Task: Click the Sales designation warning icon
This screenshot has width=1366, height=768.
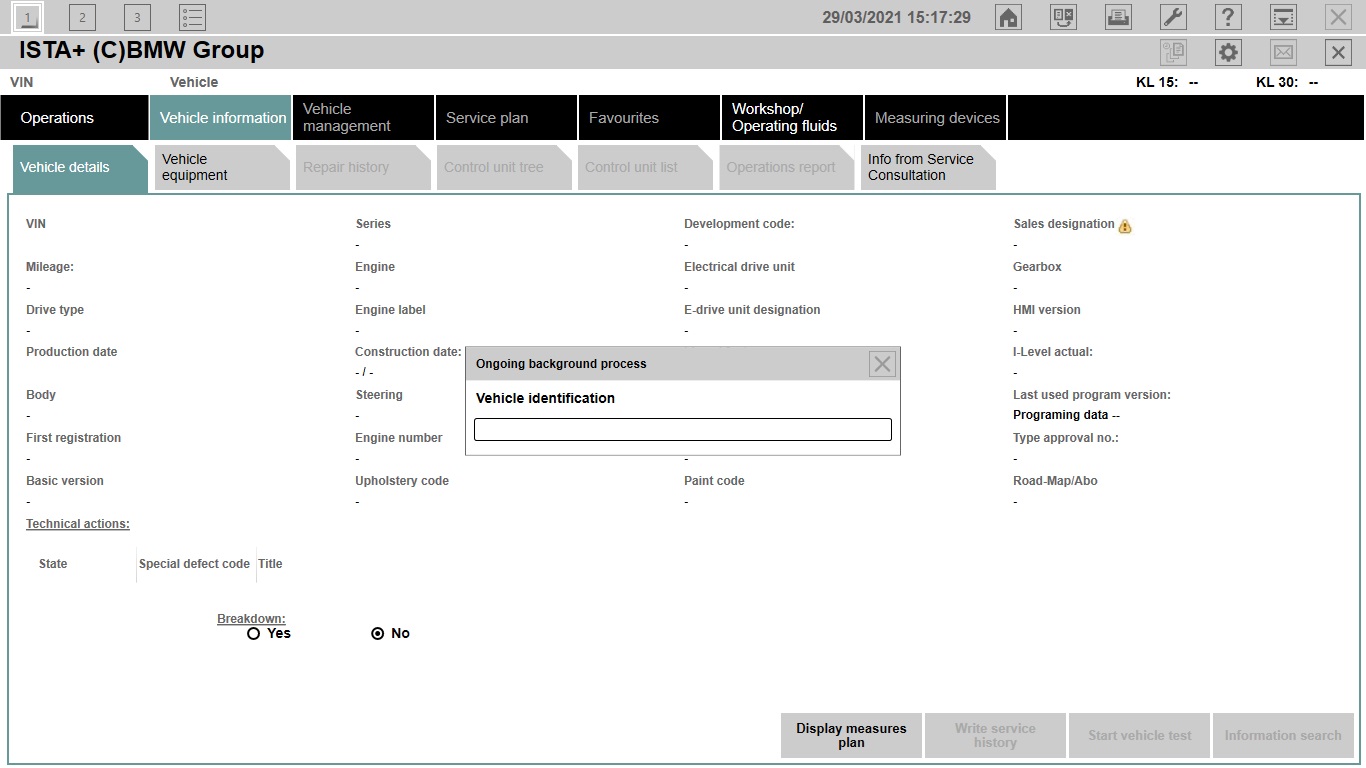Action: pyautogui.click(x=1125, y=226)
